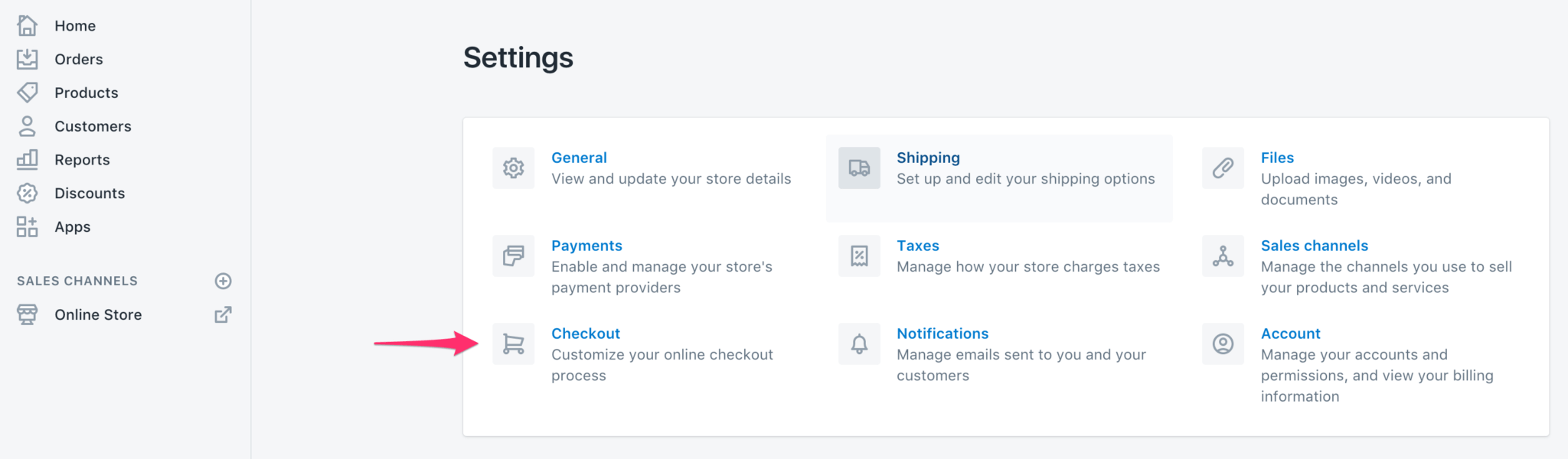Click the Payments card icon

[x=513, y=256]
